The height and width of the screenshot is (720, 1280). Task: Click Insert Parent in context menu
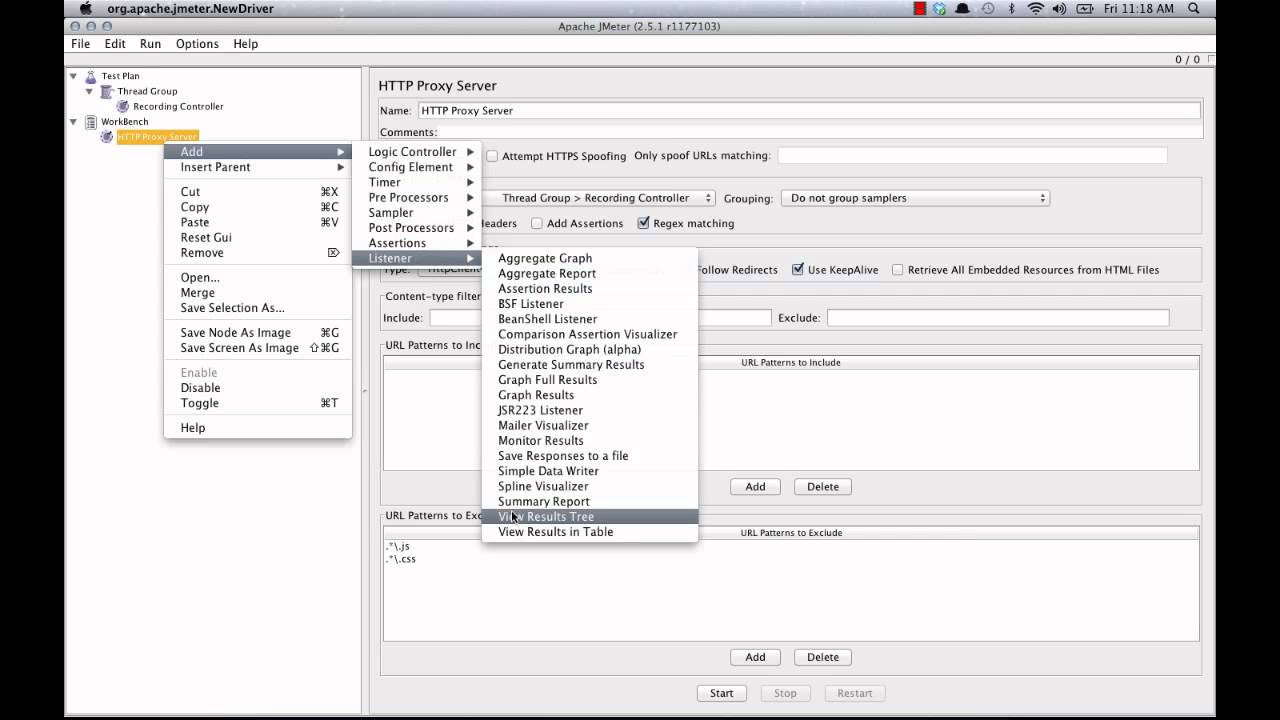[258, 167]
